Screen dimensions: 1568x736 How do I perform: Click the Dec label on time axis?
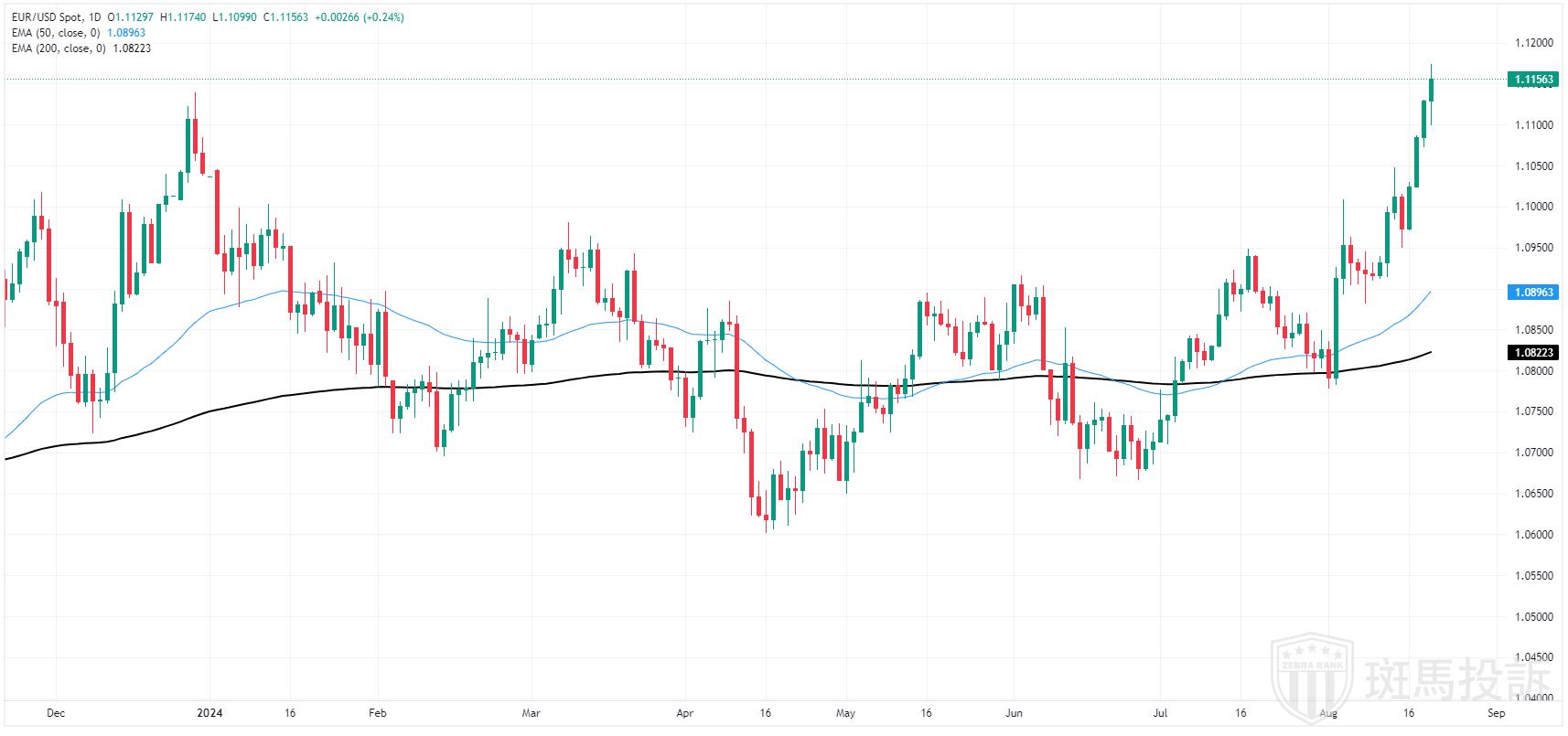[x=56, y=712]
